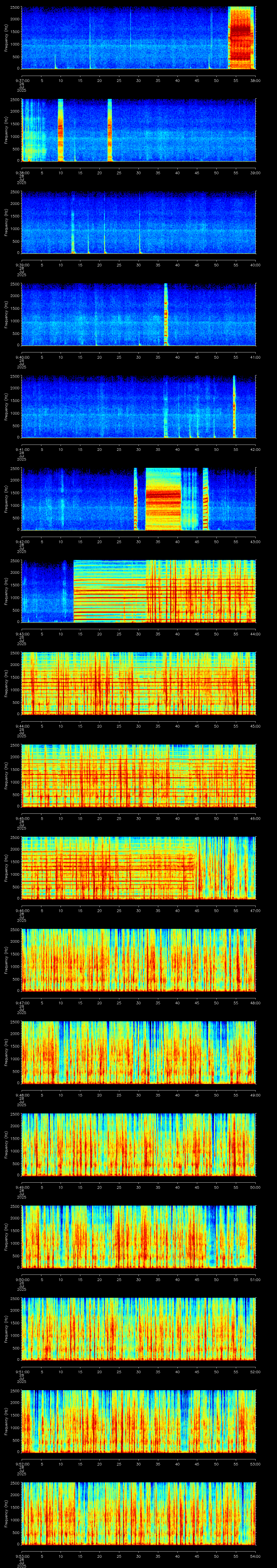Select the spectrogram panel starting at 9:53:00
The image size is (277, 1568).
point(138,1514)
